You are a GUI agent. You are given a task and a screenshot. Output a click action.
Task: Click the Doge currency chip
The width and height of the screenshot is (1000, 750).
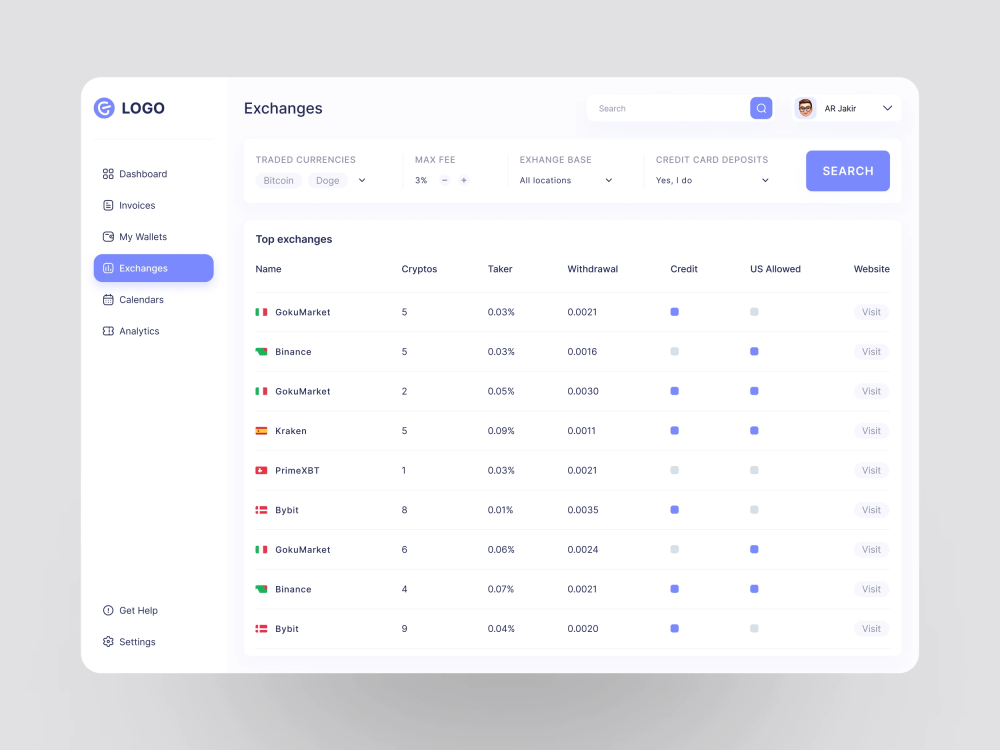[328, 180]
